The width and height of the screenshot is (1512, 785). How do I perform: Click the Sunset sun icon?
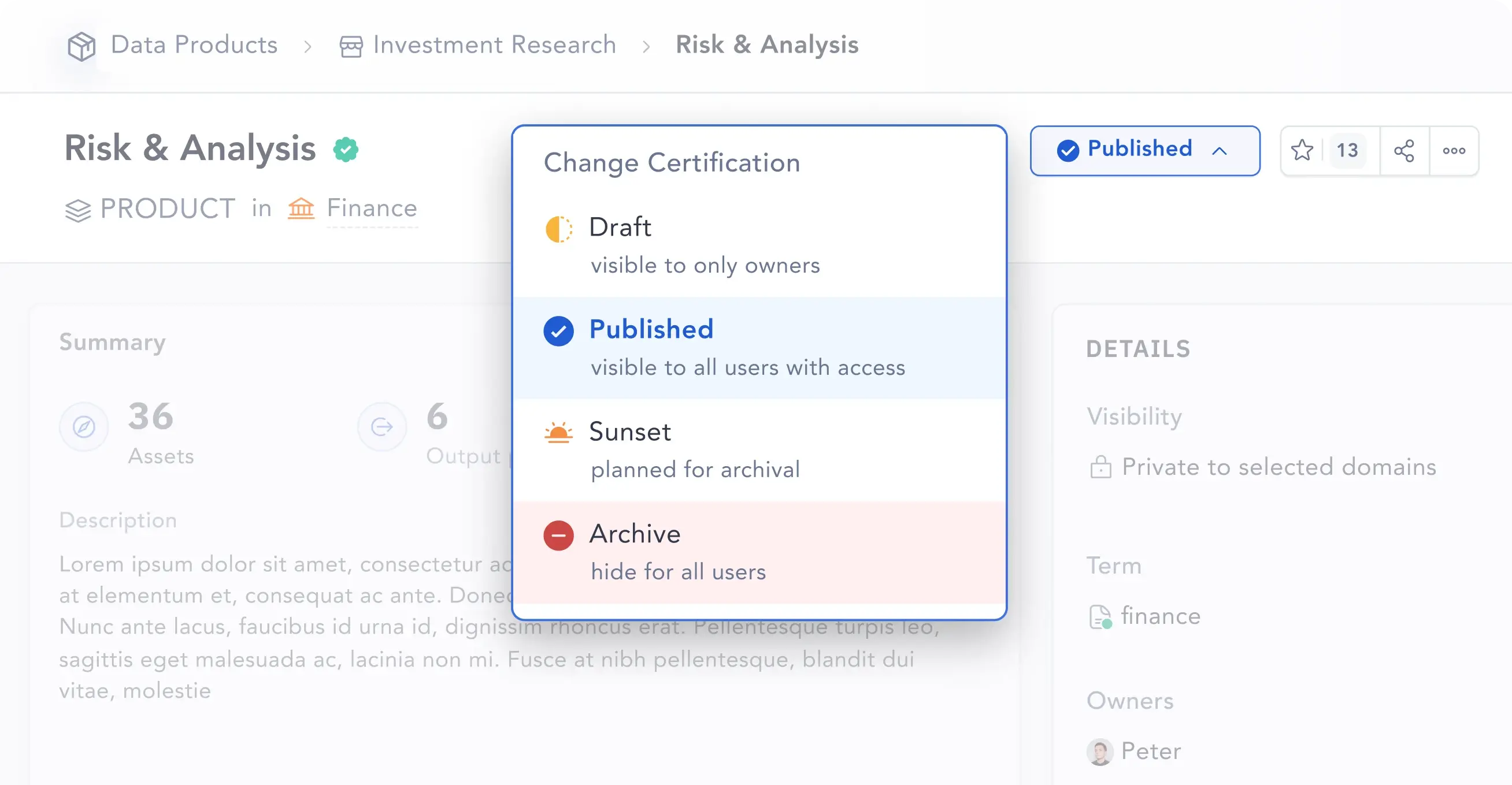(558, 433)
